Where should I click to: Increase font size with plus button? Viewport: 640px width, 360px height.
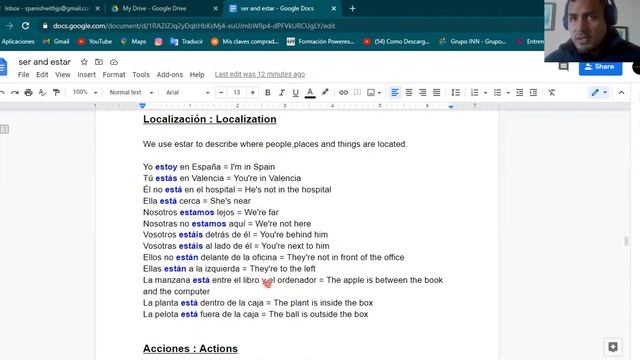pyautogui.click(x=253, y=93)
